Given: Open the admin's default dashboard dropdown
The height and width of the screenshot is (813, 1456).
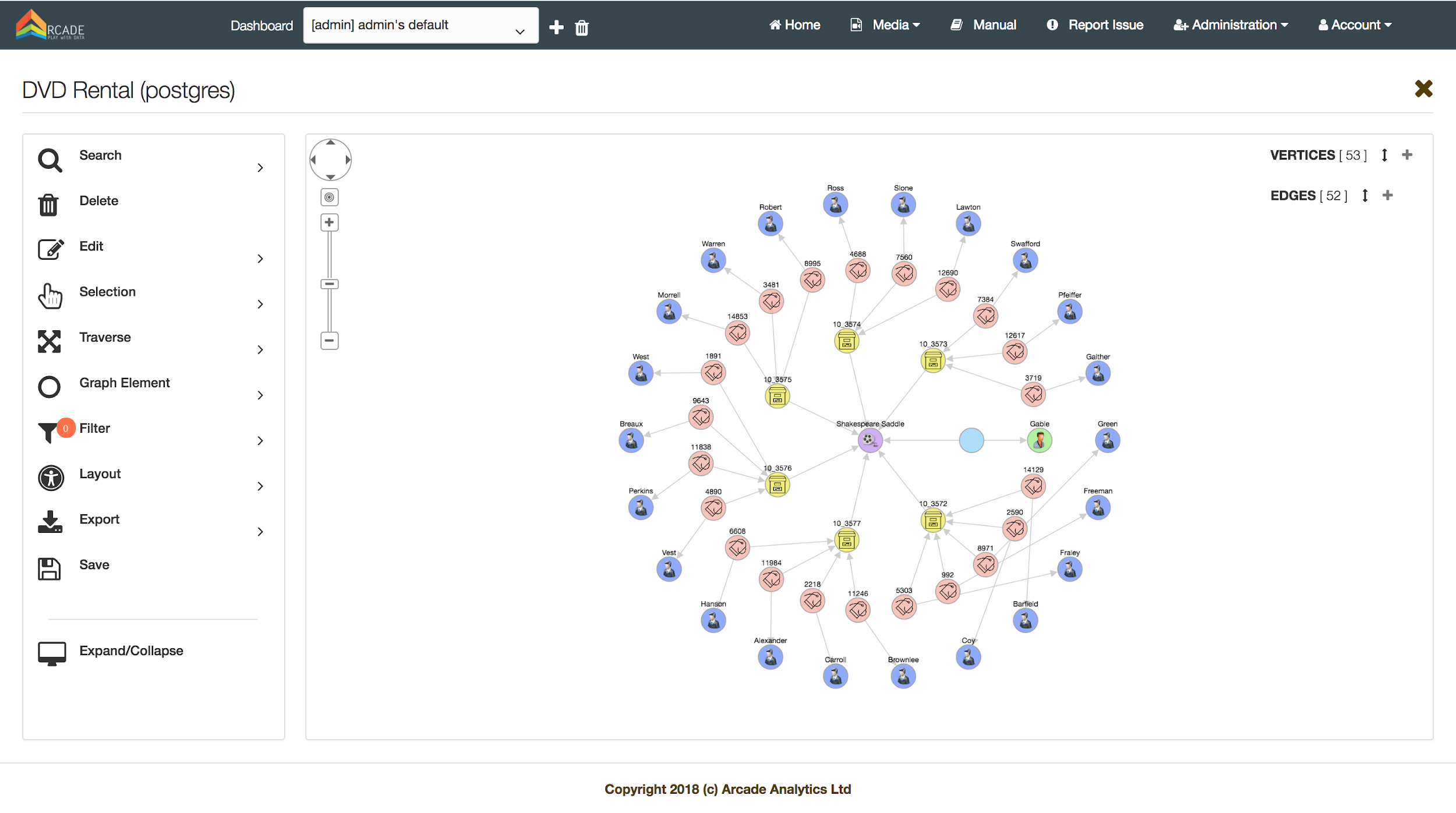Looking at the screenshot, I should [420, 26].
